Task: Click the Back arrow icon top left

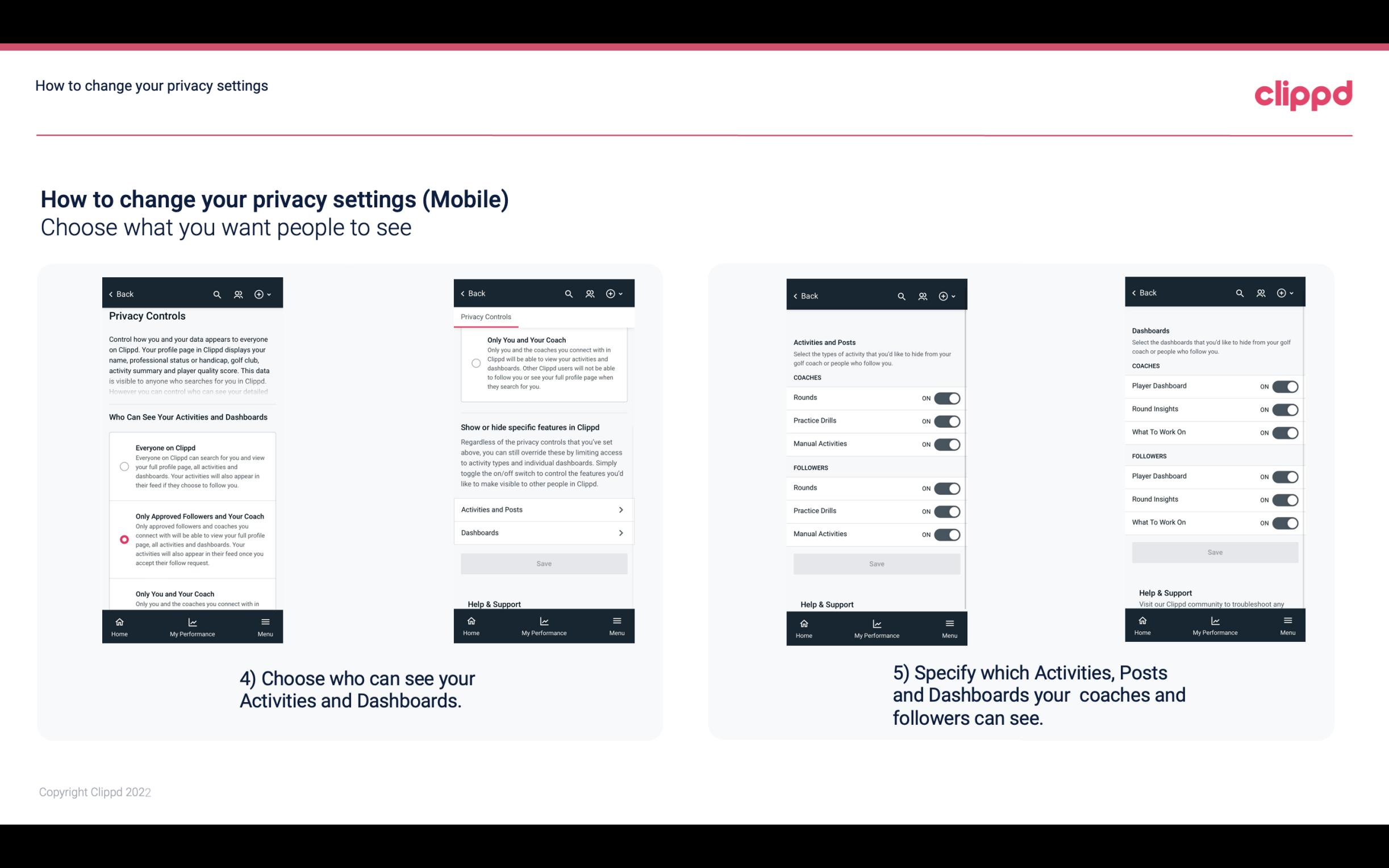Action: 112,293
